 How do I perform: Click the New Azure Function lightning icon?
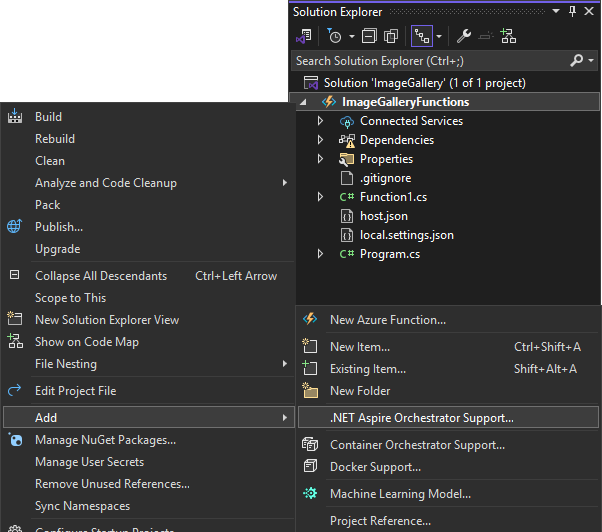[310, 320]
